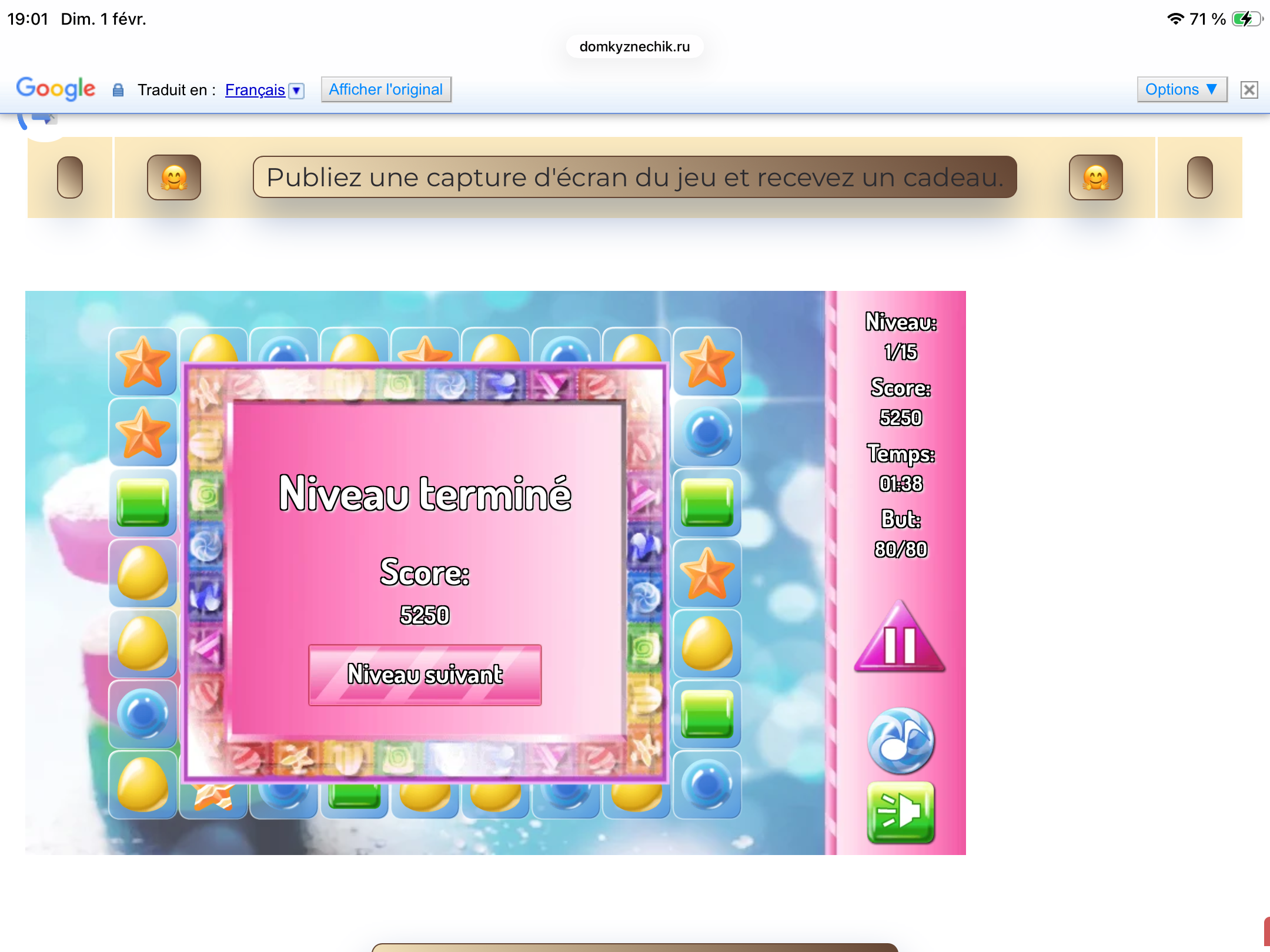1270x952 pixels.
Task: Click the orange star in top-right corner
Action: (x=707, y=362)
